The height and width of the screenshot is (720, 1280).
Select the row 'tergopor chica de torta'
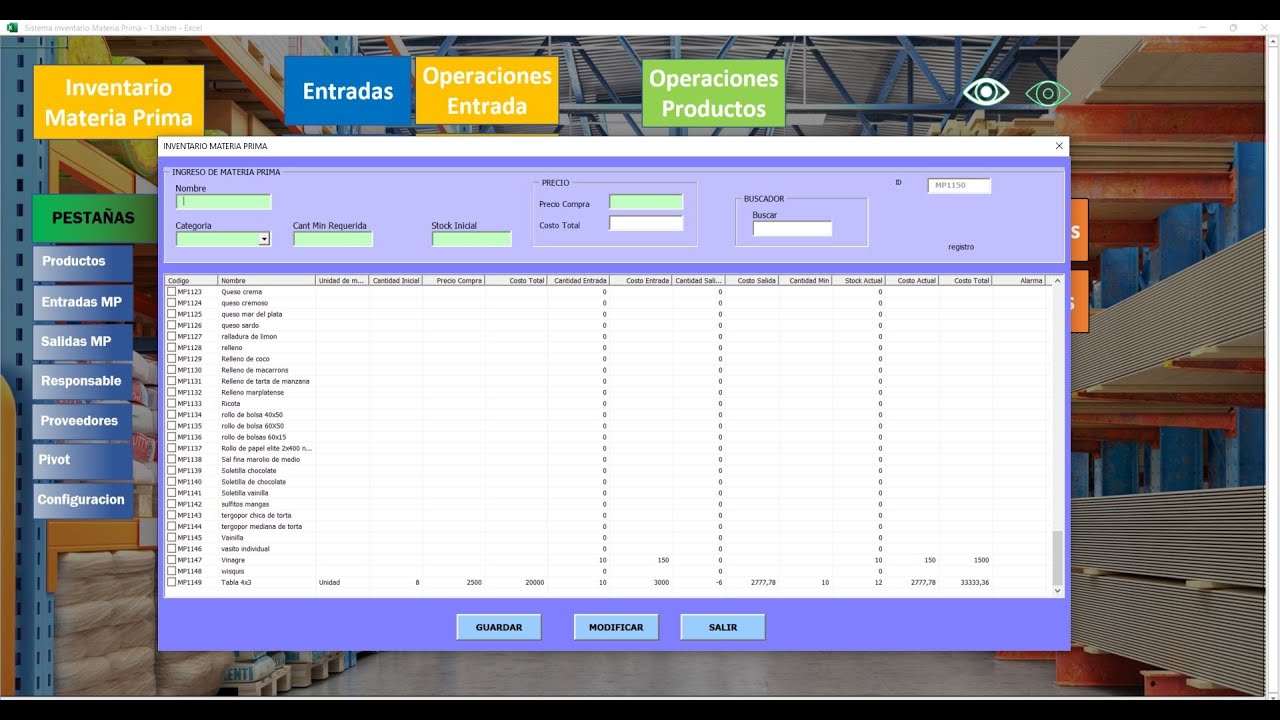click(x=608, y=515)
